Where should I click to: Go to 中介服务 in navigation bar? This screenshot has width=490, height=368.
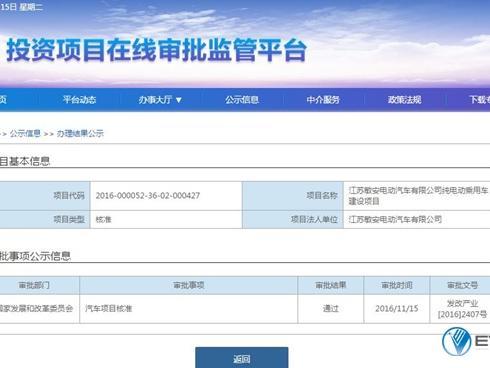[x=323, y=100]
